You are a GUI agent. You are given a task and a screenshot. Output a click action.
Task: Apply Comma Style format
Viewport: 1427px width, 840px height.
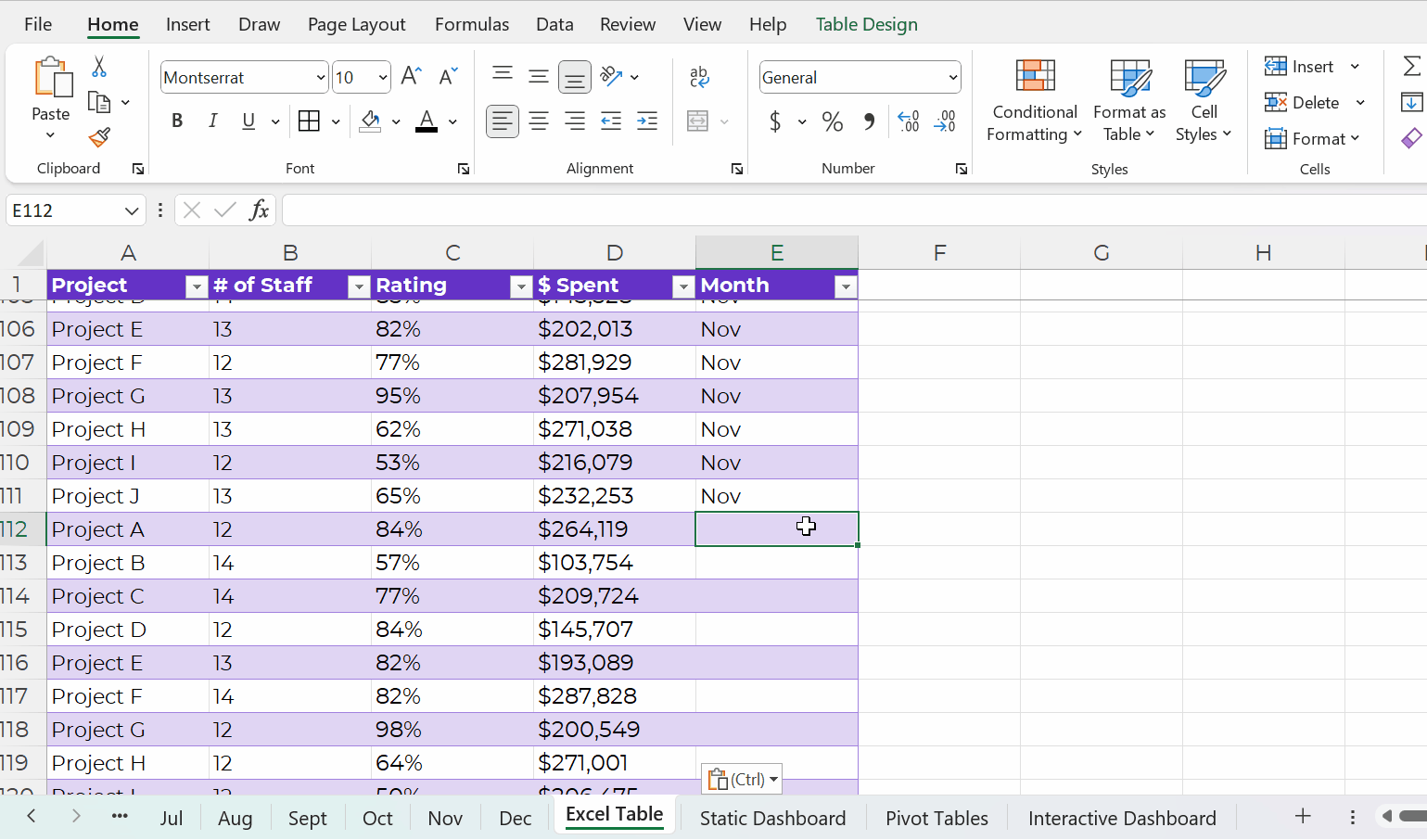coord(869,121)
